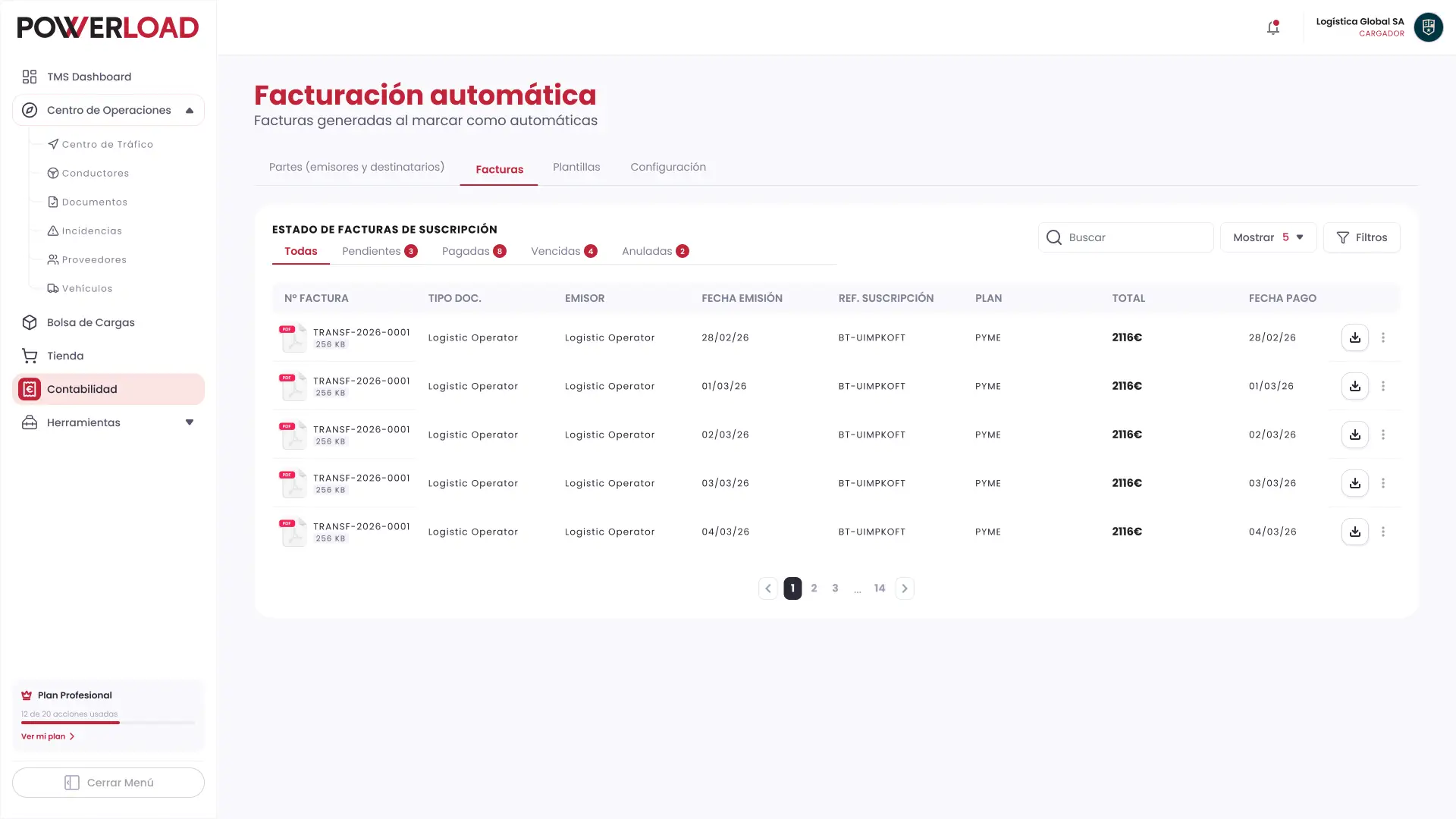Screen dimensions: 1456x819
Task: Click the TMS Dashboard grid icon
Action: 30,77
